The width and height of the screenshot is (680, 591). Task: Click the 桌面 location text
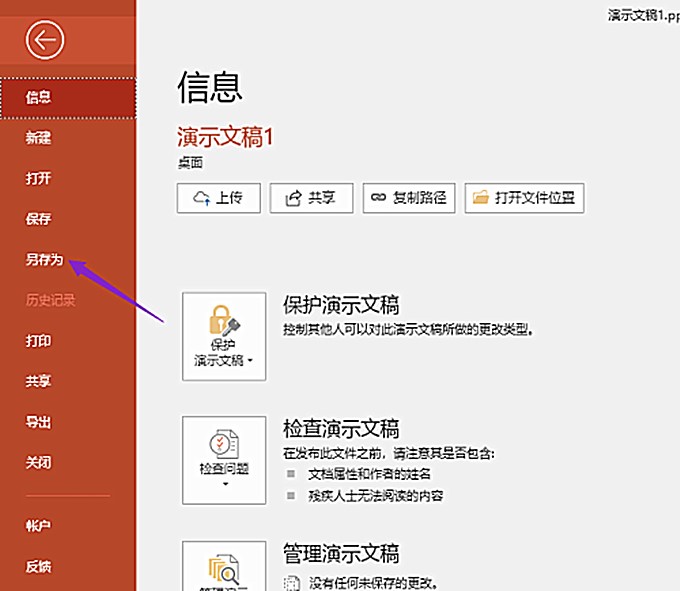tap(190, 163)
